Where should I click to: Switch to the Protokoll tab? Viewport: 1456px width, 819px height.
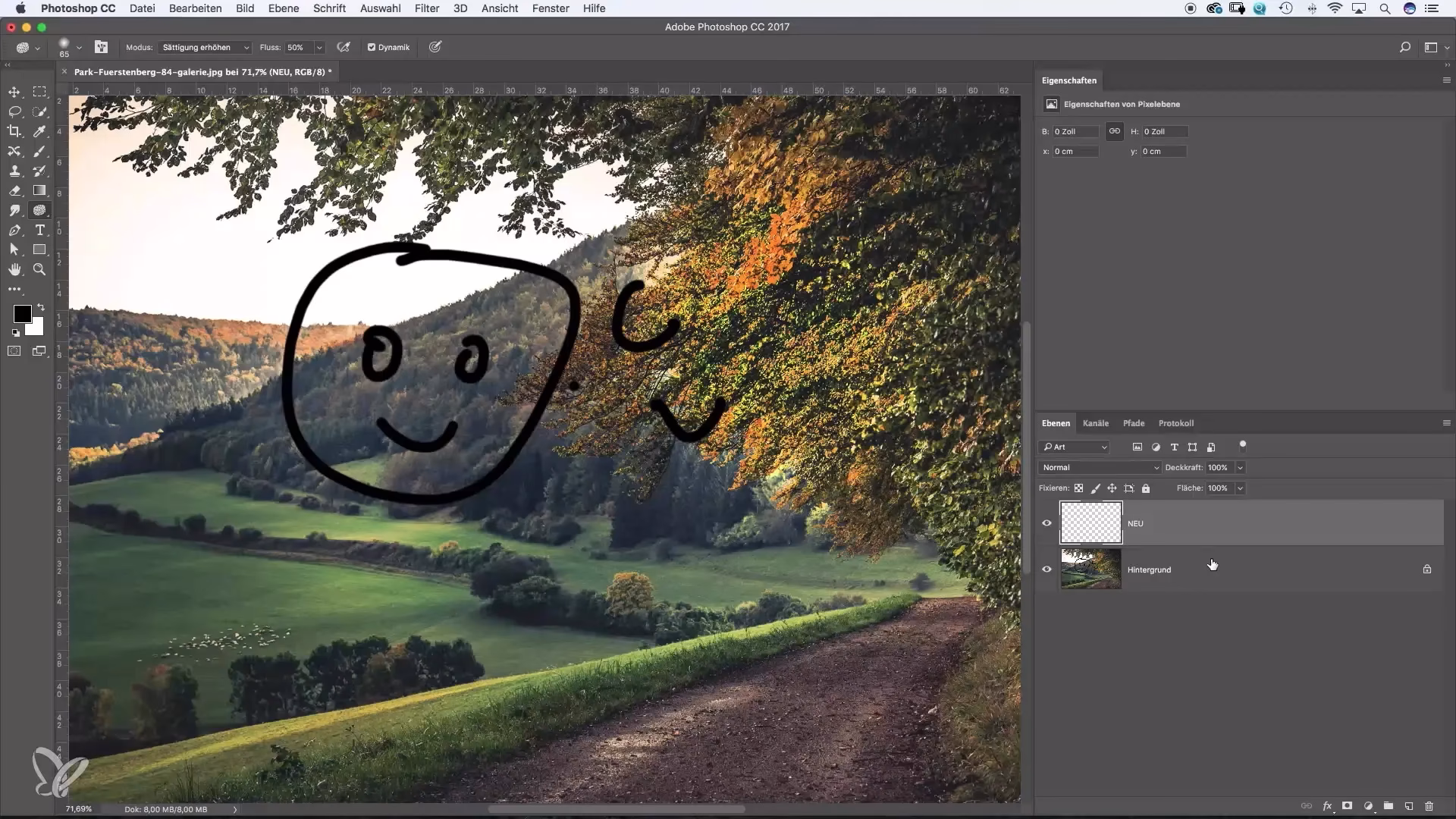pos(1175,423)
